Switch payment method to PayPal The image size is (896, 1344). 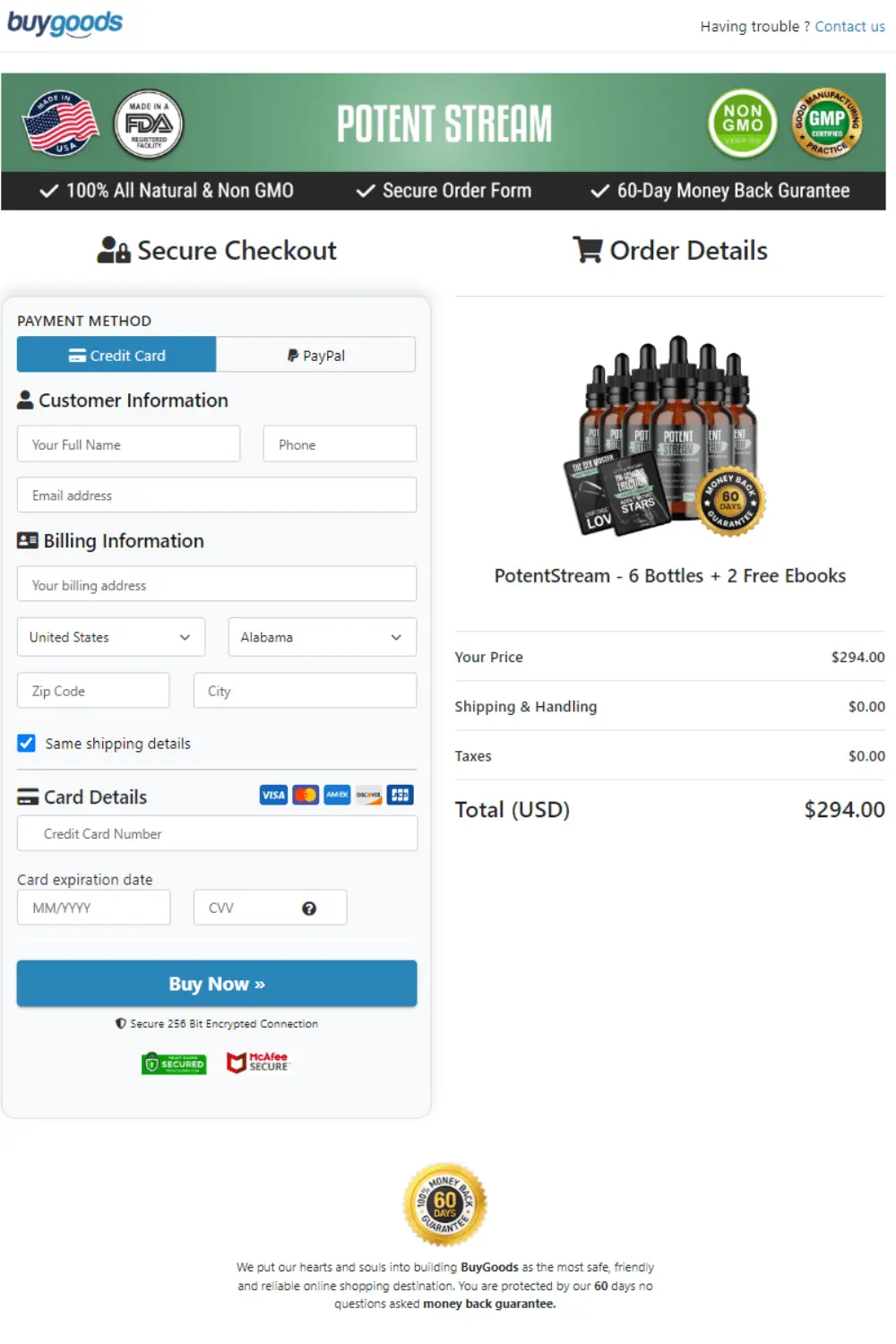point(315,355)
